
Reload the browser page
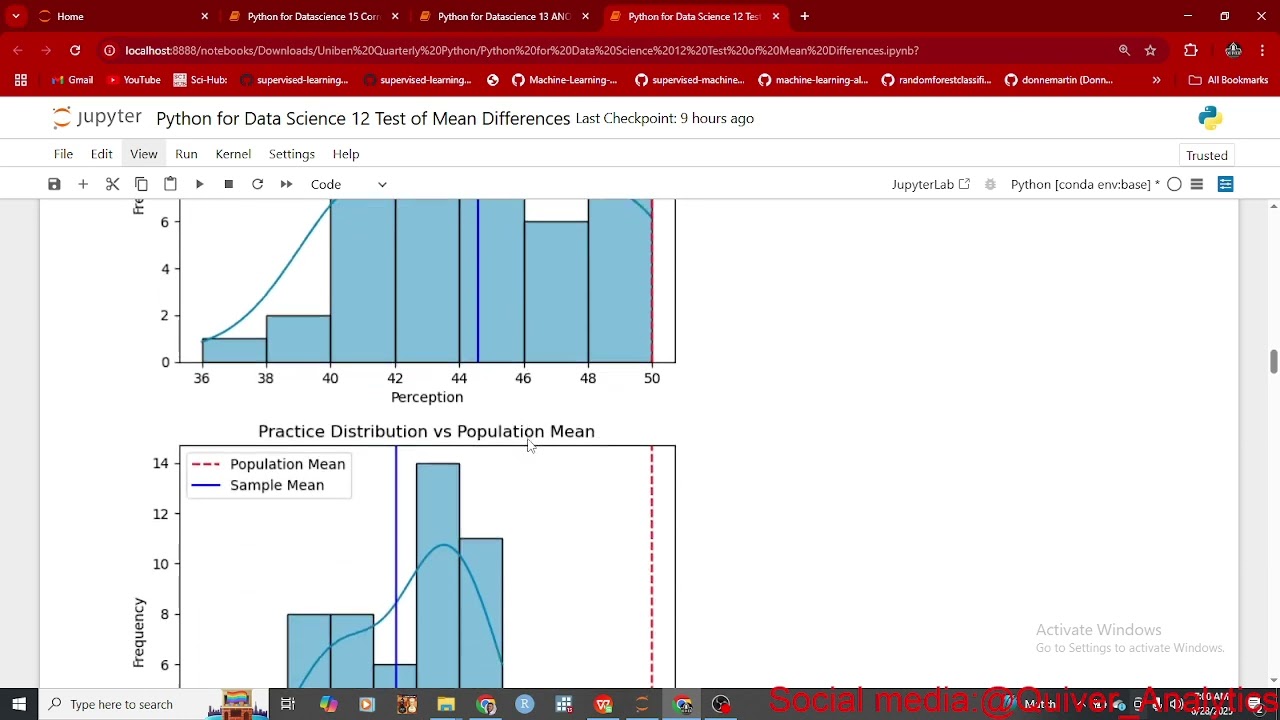pyautogui.click(x=75, y=50)
